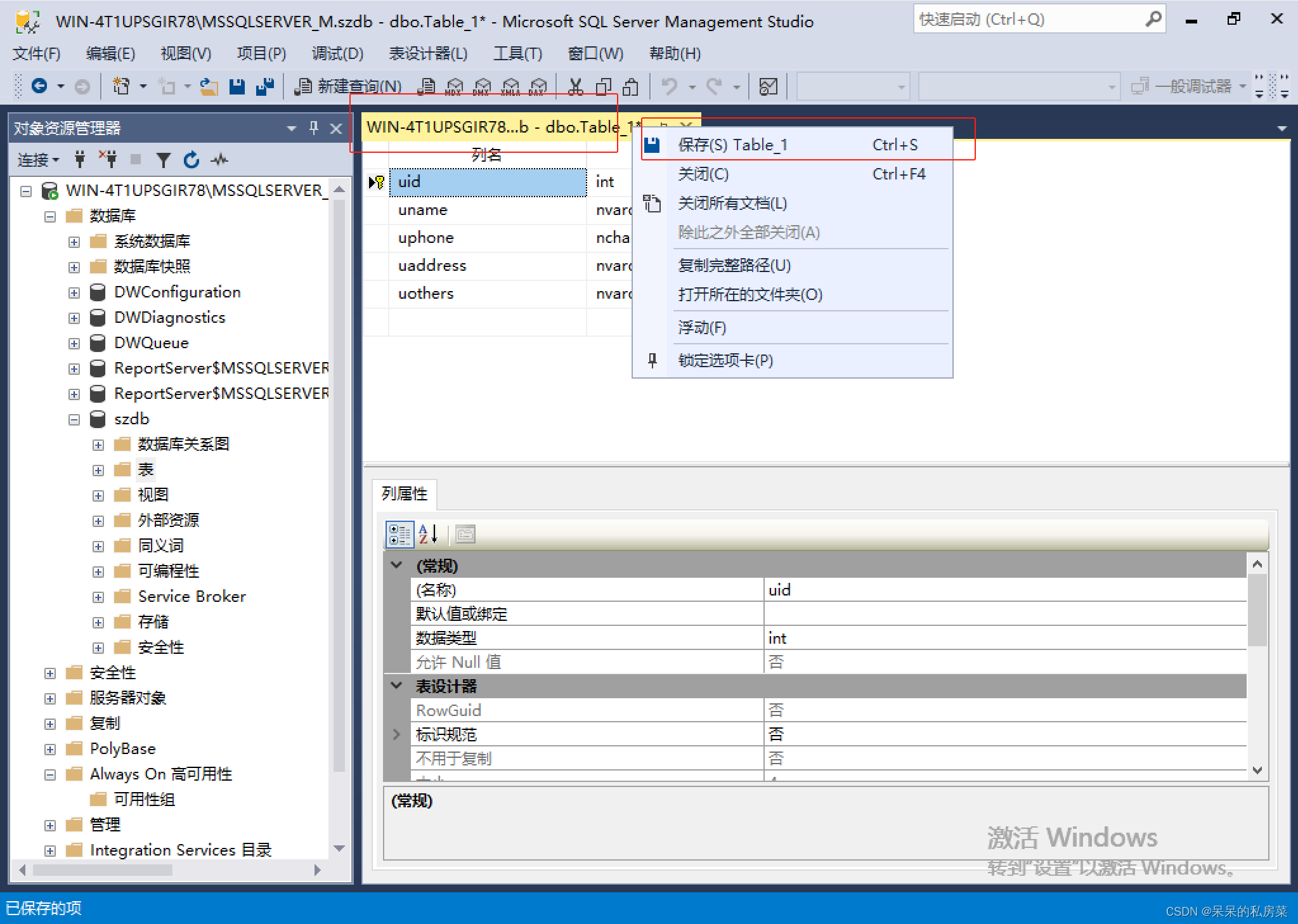Choose 保存(S) Table_1 from context menu
Image resolution: width=1298 pixels, height=924 pixels.
pyautogui.click(x=793, y=145)
